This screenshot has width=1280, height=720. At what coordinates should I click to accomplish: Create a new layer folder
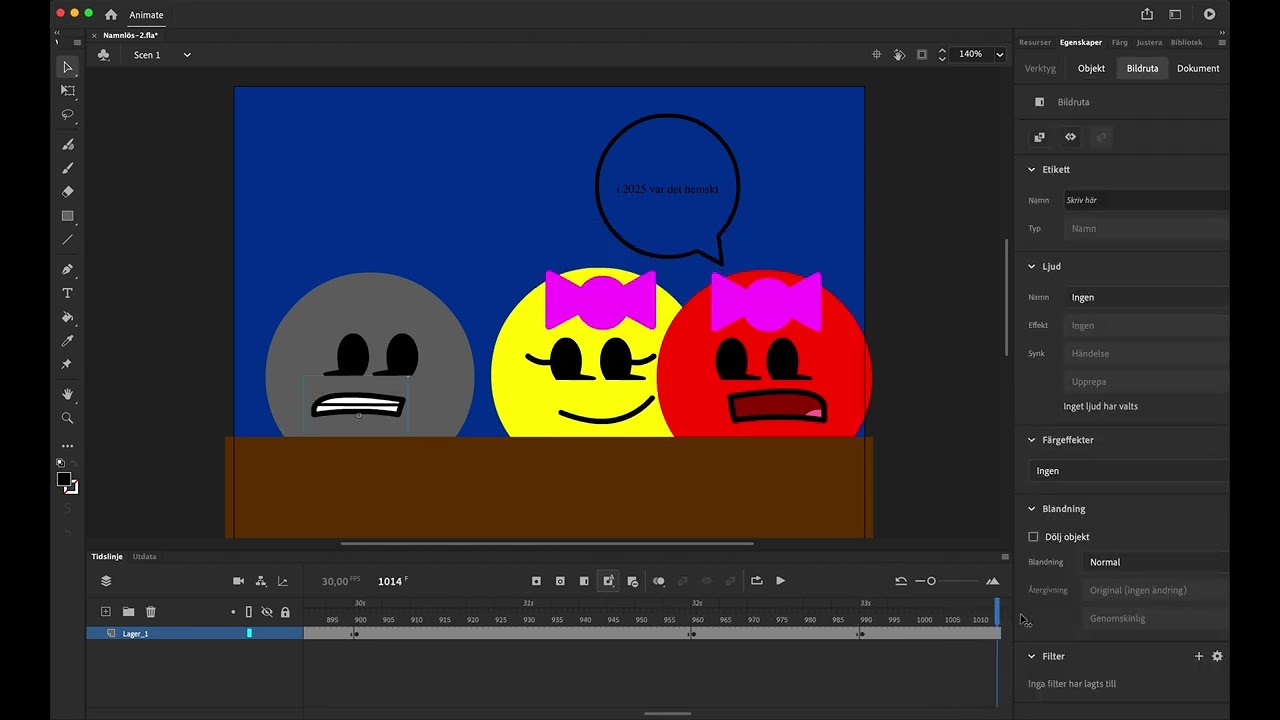click(x=128, y=612)
